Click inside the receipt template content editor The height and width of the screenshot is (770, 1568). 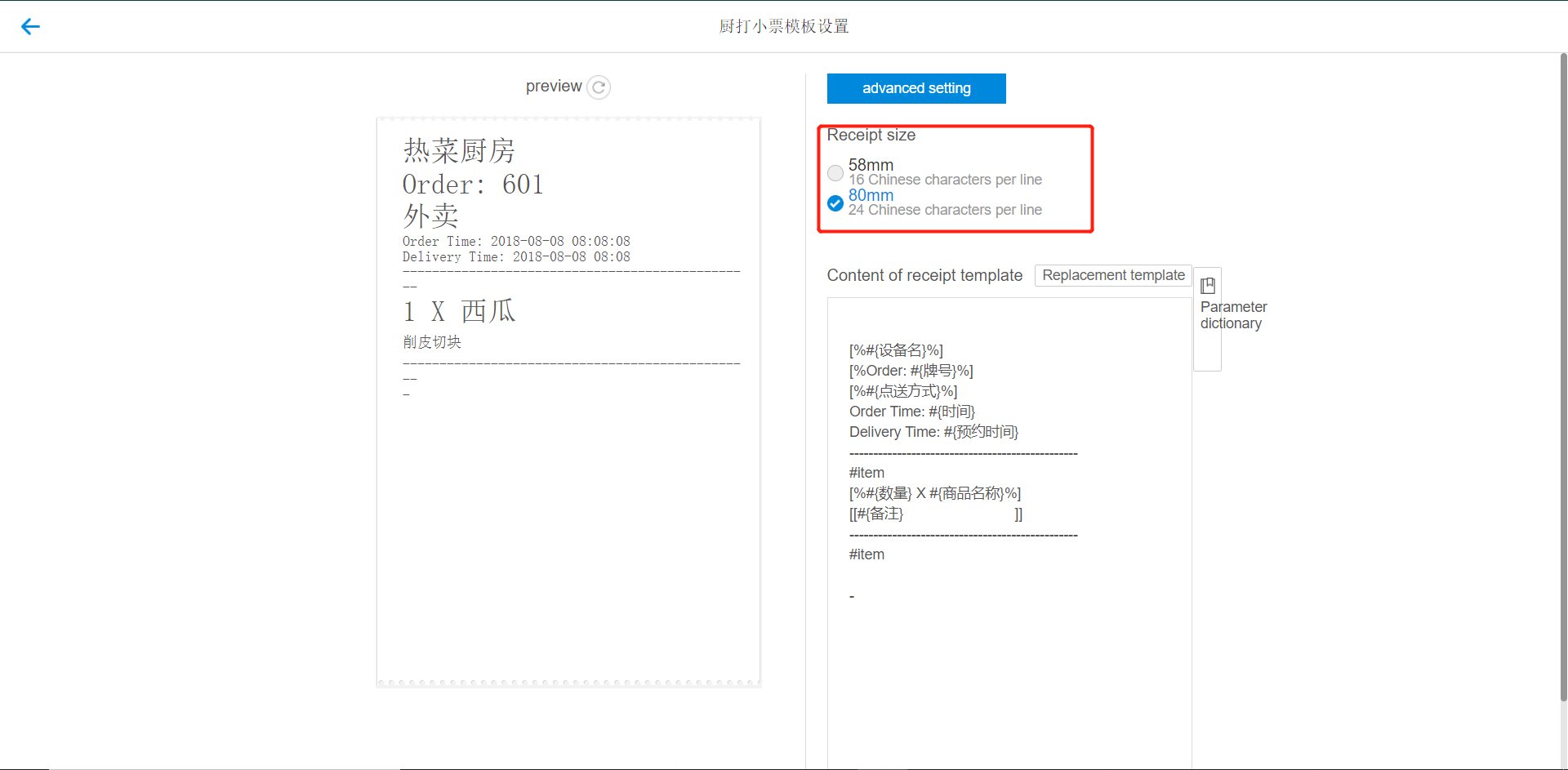coord(1009,533)
